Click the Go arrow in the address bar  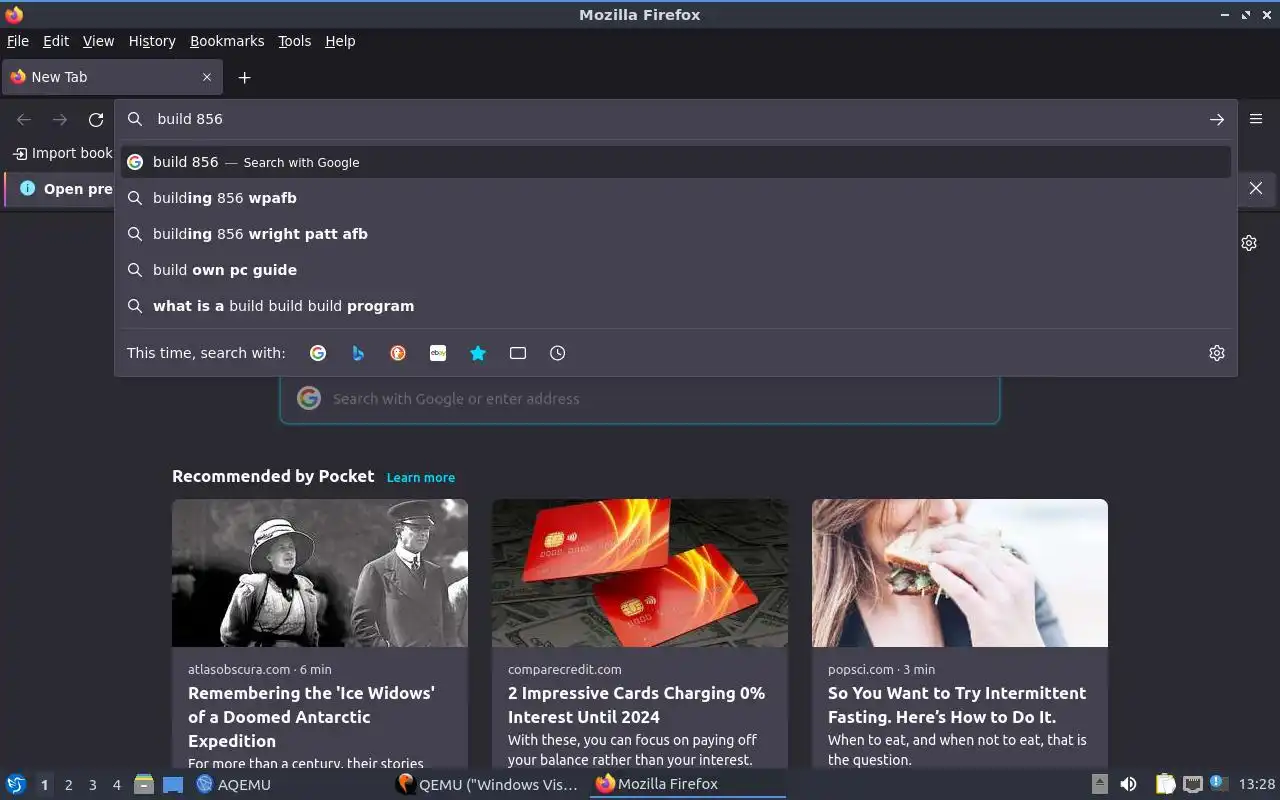click(x=1217, y=119)
